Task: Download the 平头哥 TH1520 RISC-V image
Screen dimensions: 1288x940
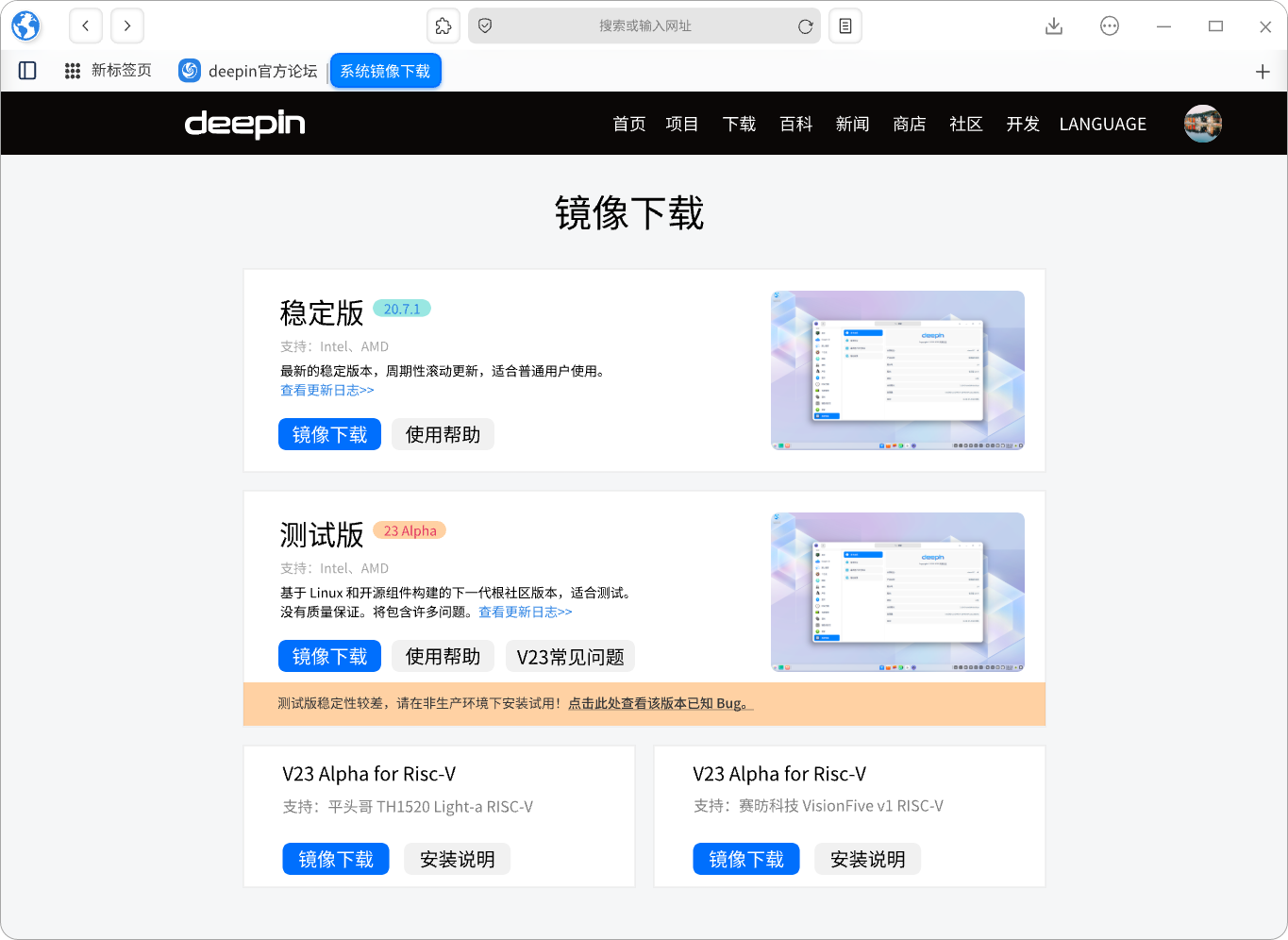Action: (x=336, y=859)
